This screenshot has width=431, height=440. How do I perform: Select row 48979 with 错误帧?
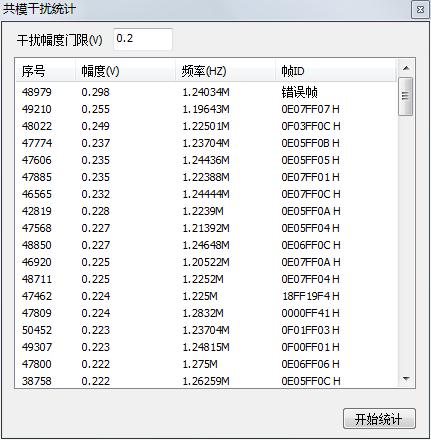tap(206, 92)
